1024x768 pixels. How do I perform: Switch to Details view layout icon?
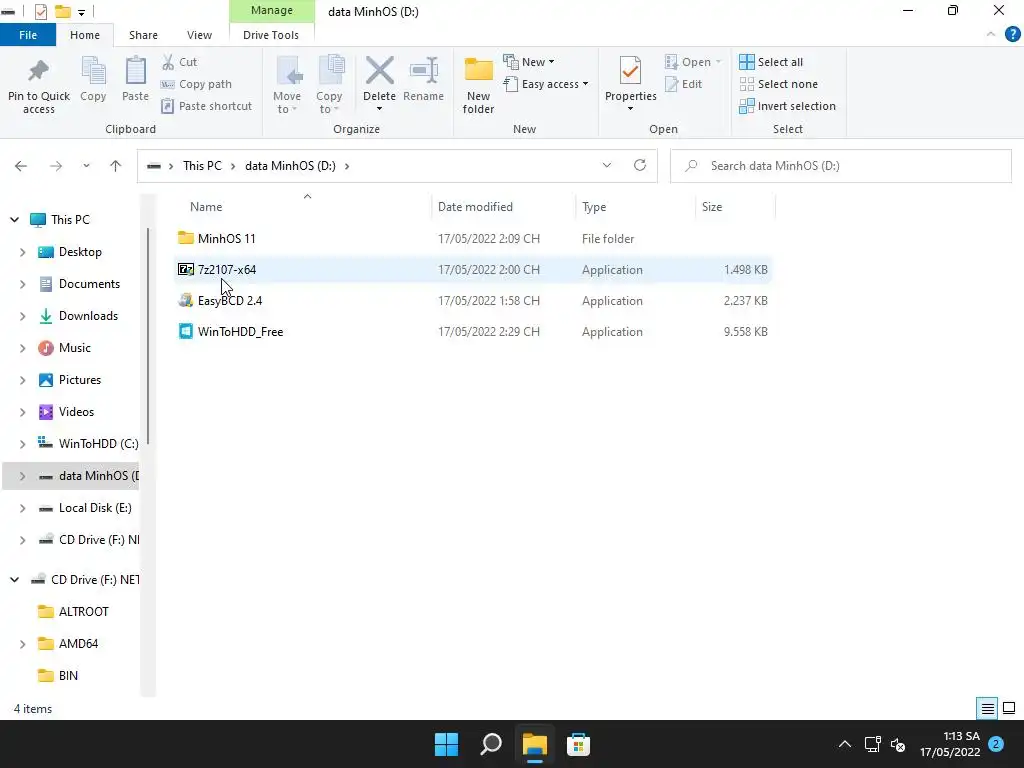click(x=987, y=709)
